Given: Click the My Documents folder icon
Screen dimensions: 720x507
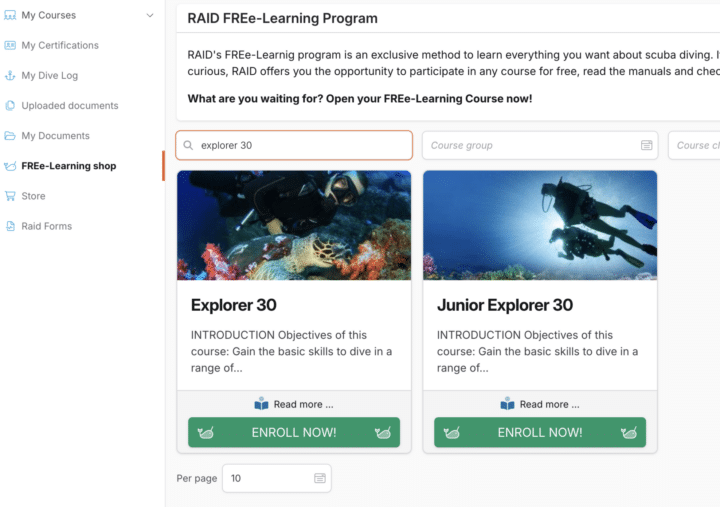Looking at the screenshot, I should click(10, 136).
